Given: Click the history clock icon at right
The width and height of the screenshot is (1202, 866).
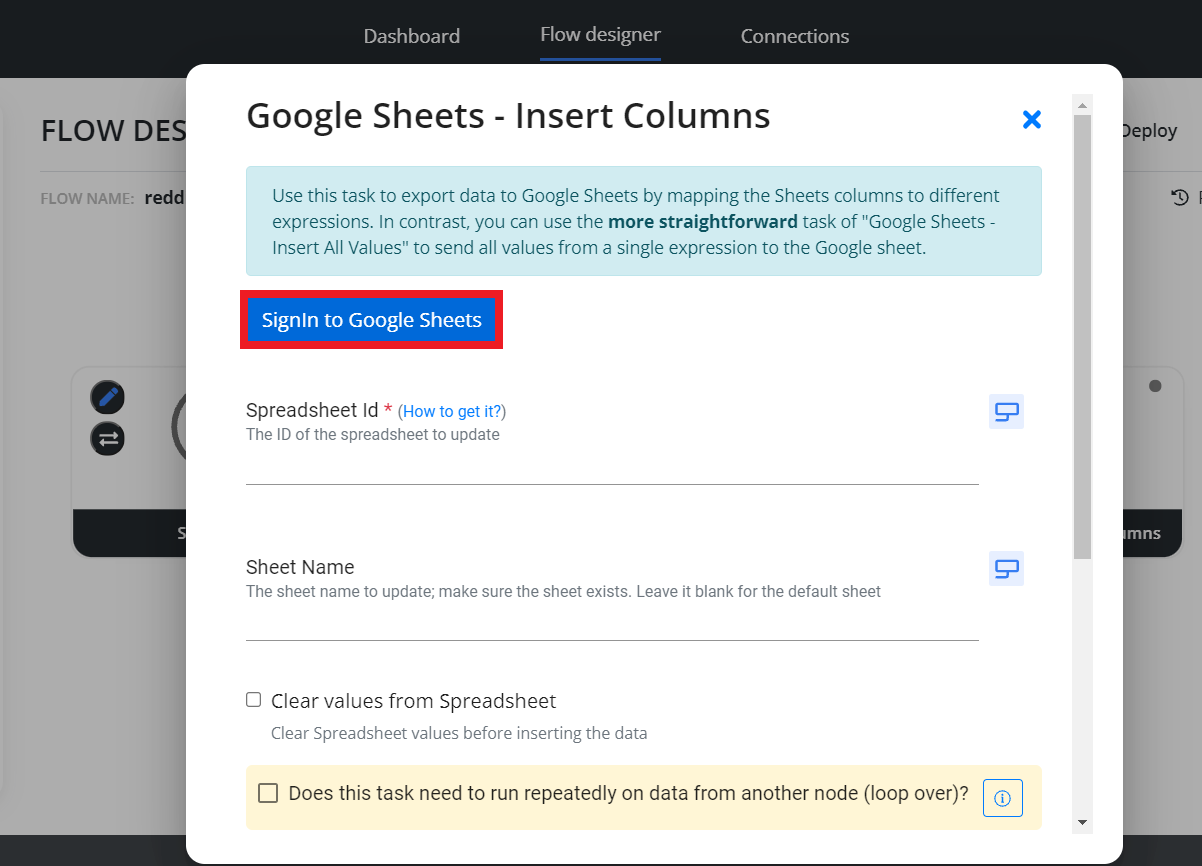Looking at the screenshot, I should pos(1180,198).
